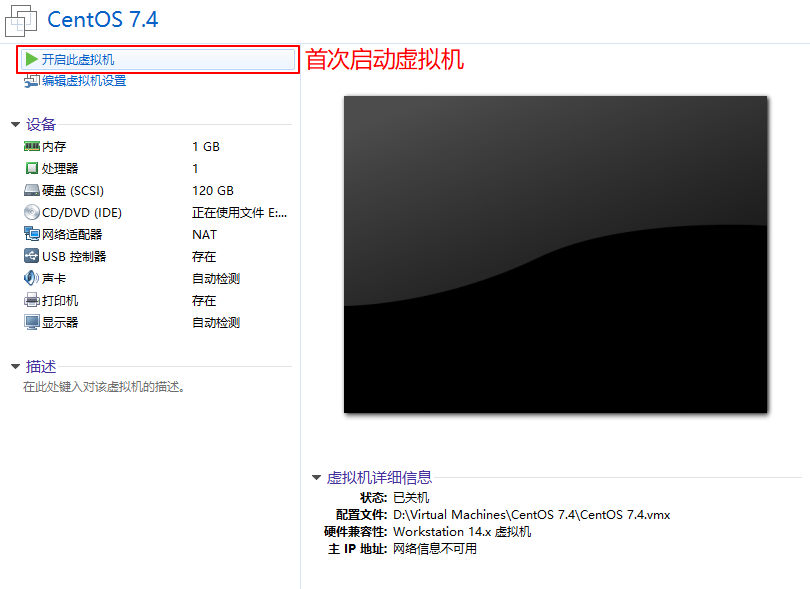This screenshot has width=810, height=589.
Task: Click the processor count value 1
Action: pyautogui.click(x=195, y=168)
